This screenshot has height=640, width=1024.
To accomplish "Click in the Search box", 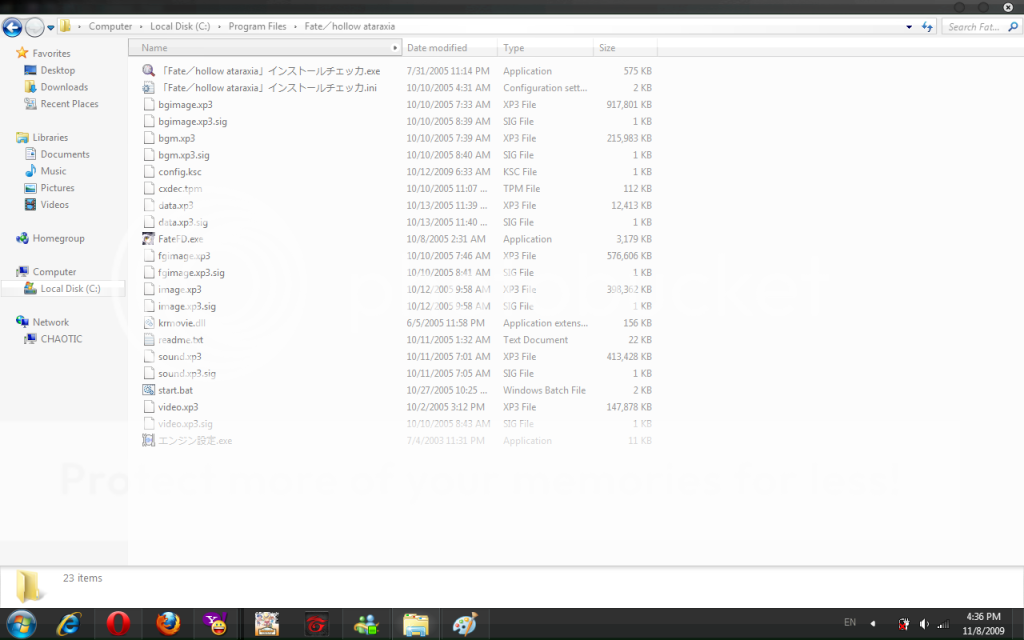I will 974,27.
